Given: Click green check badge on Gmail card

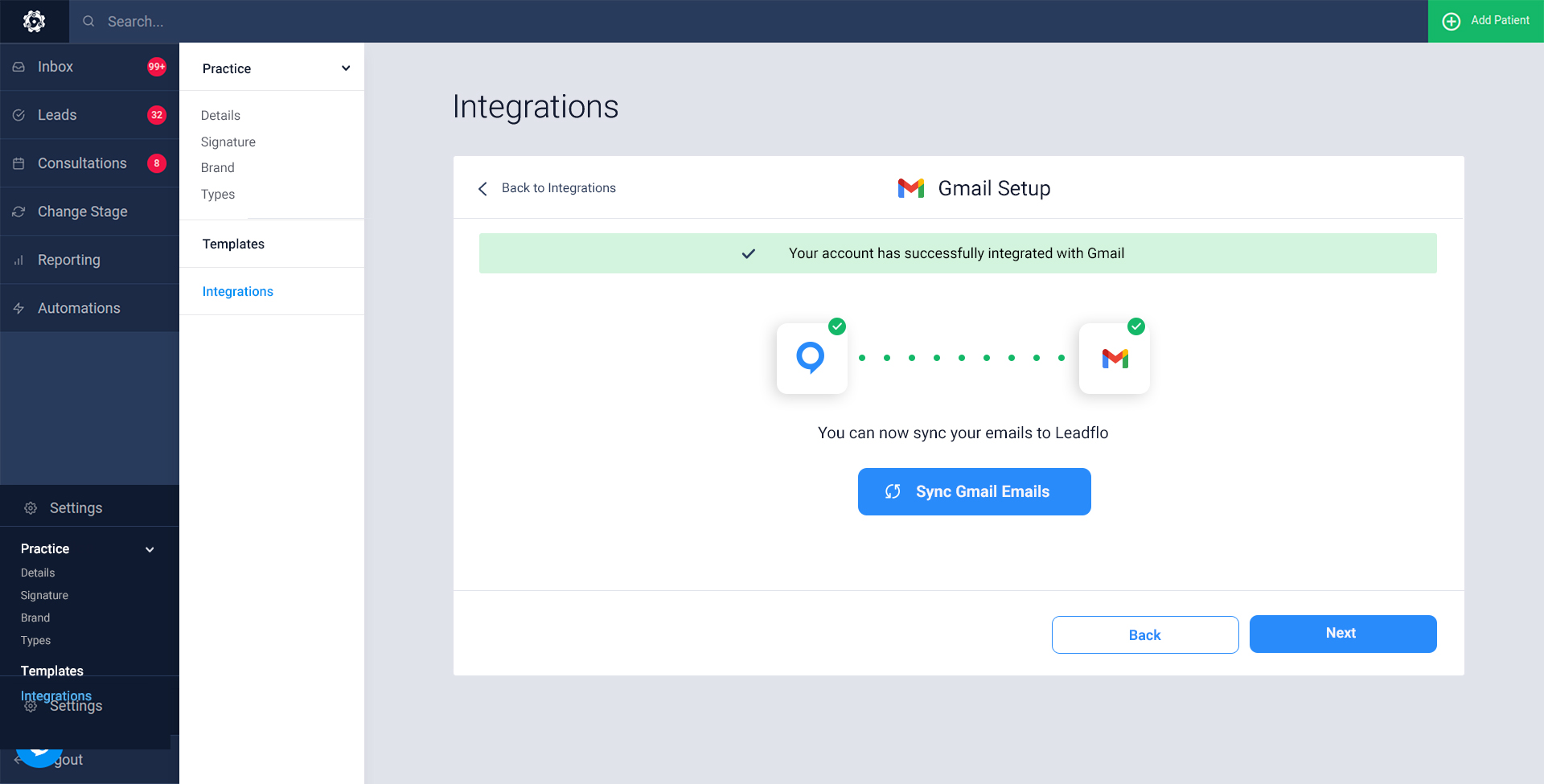Looking at the screenshot, I should [x=1136, y=326].
